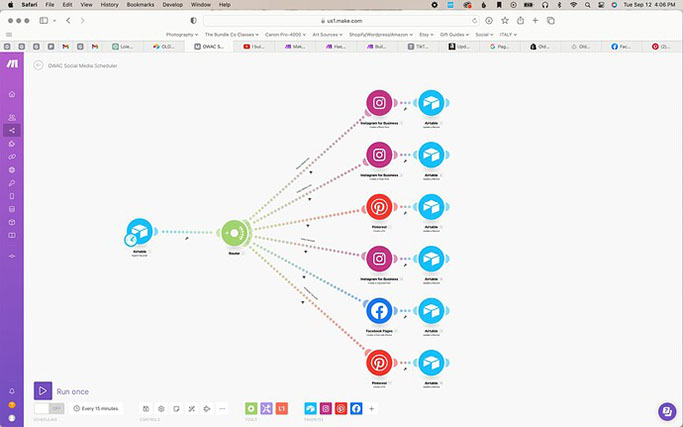This screenshot has height=427, width=683.
Task: Open Webhooks globe icon in sidebar
Action: pos(12,170)
